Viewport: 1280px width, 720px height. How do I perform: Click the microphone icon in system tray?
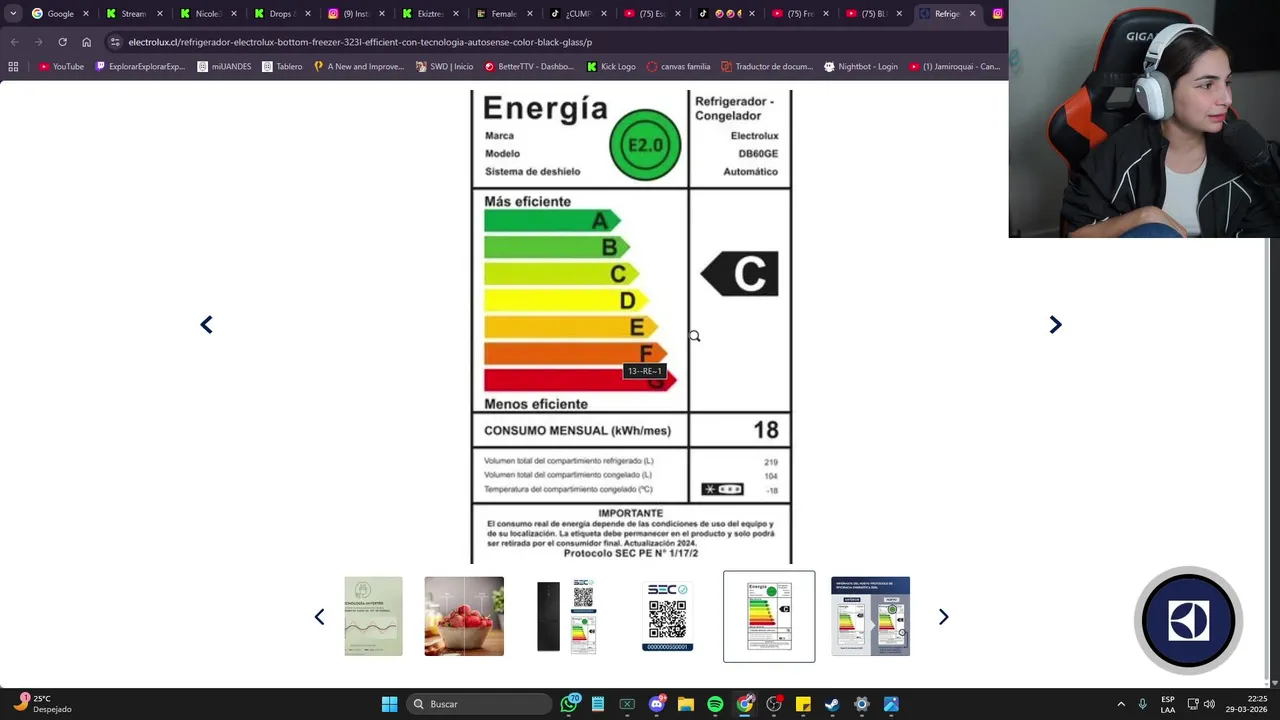pos(1142,704)
